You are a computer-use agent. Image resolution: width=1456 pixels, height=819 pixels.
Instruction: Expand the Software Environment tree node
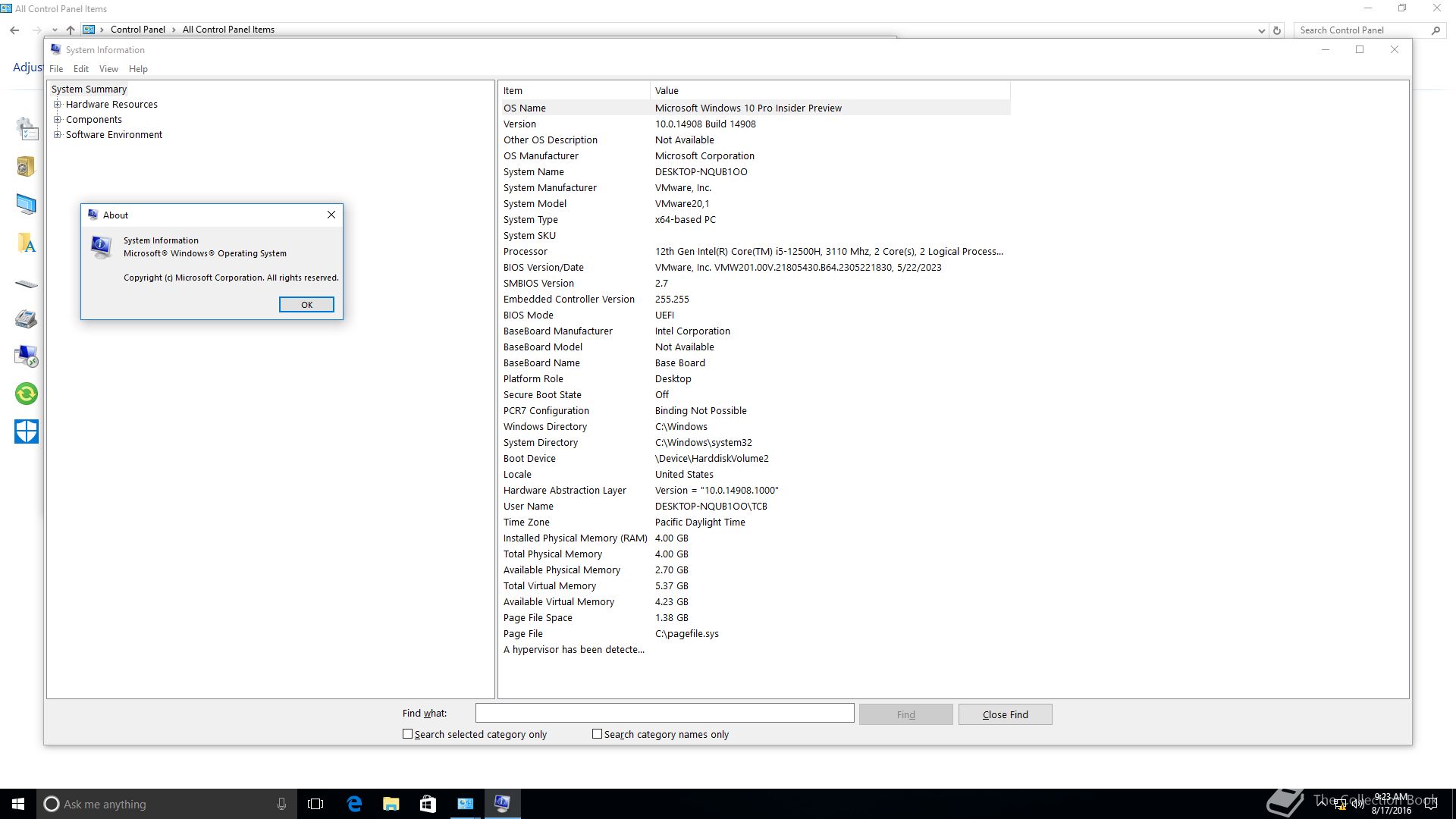click(x=57, y=134)
